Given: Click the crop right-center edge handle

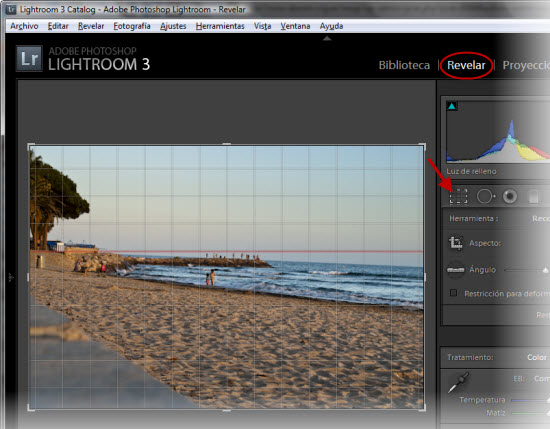Looking at the screenshot, I should pos(425,277).
